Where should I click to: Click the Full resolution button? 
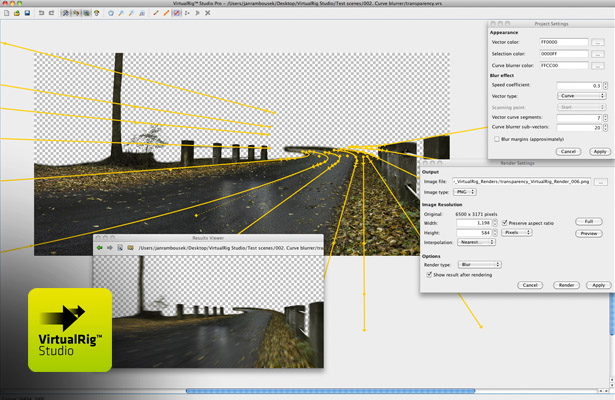tap(589, 222)
